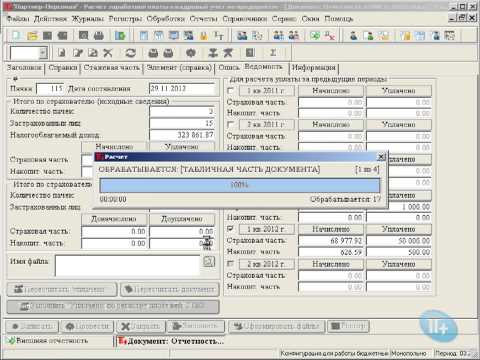Screen dimensions: 480x360
Task: Click the Провести button at bottom
Action: (x=87, y=326)
